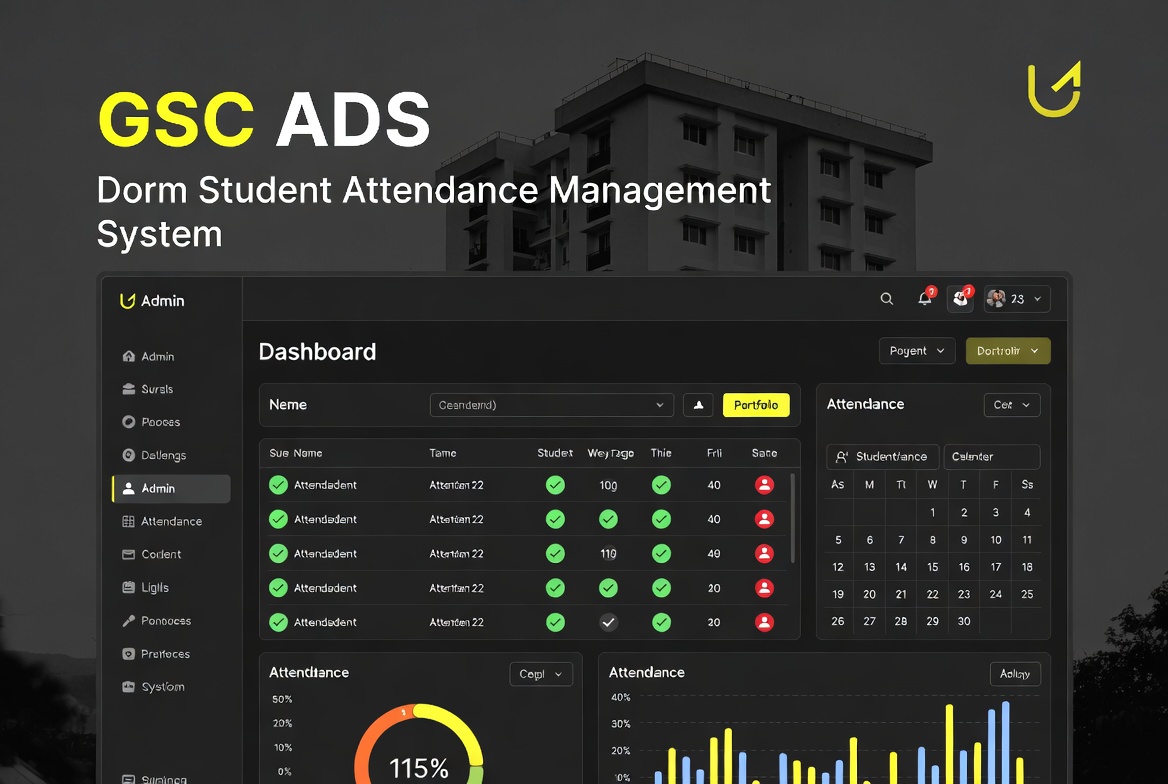The image size is (1168, 784).
Task: Select day 15 in the calendar
Action: [933, 567]
